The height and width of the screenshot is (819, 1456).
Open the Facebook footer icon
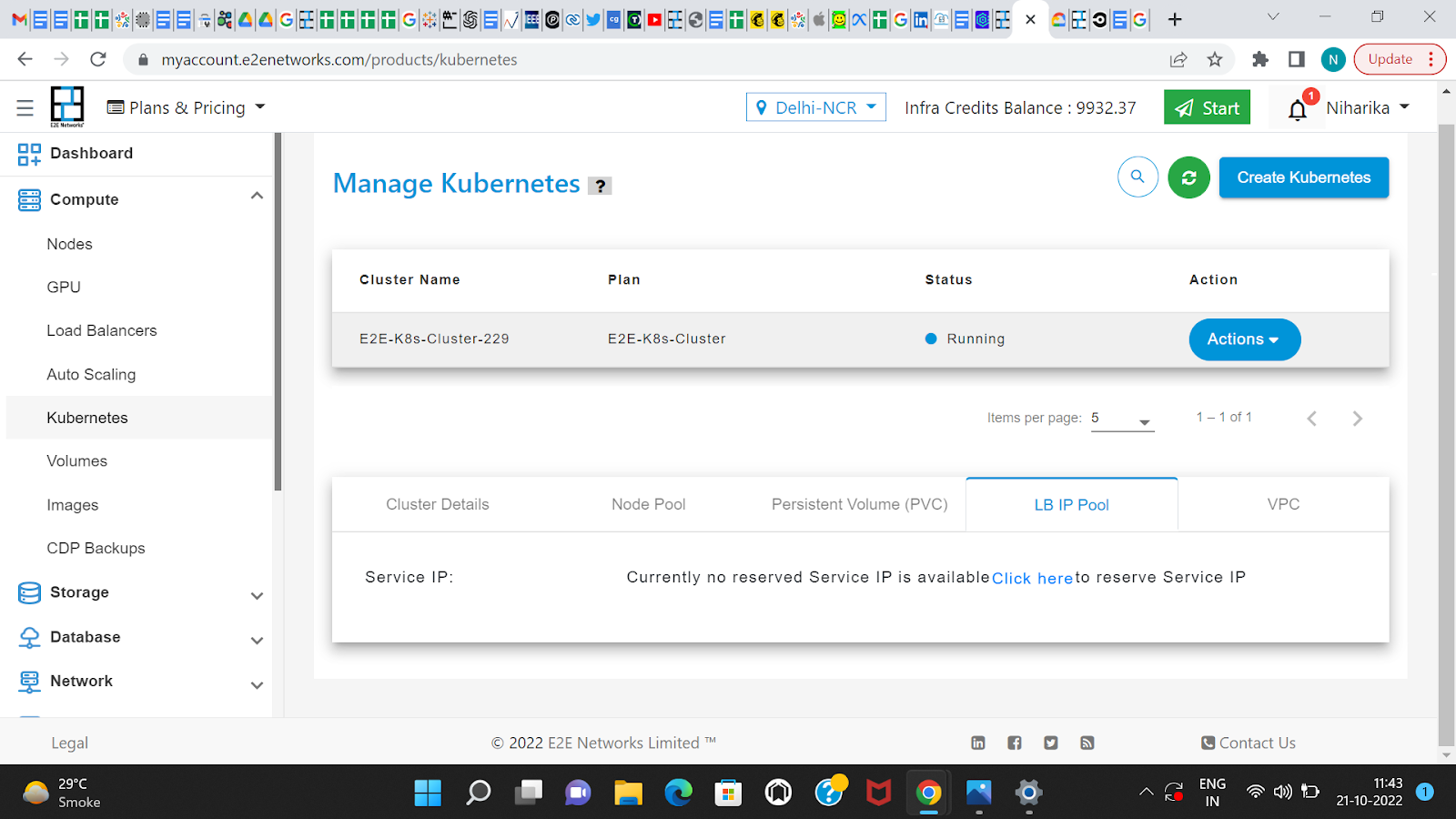(x=1015, y=743)
